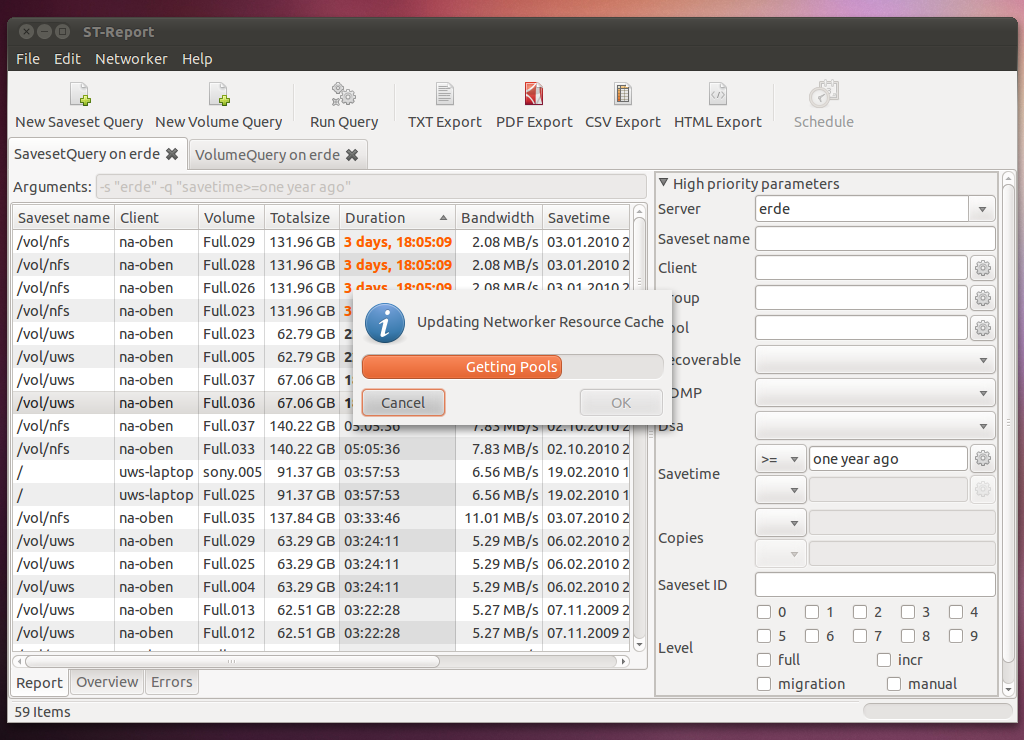This screenshot has height=740, width=1024.
Task: Enable the full level checkbox
Action: coord(764,660)
